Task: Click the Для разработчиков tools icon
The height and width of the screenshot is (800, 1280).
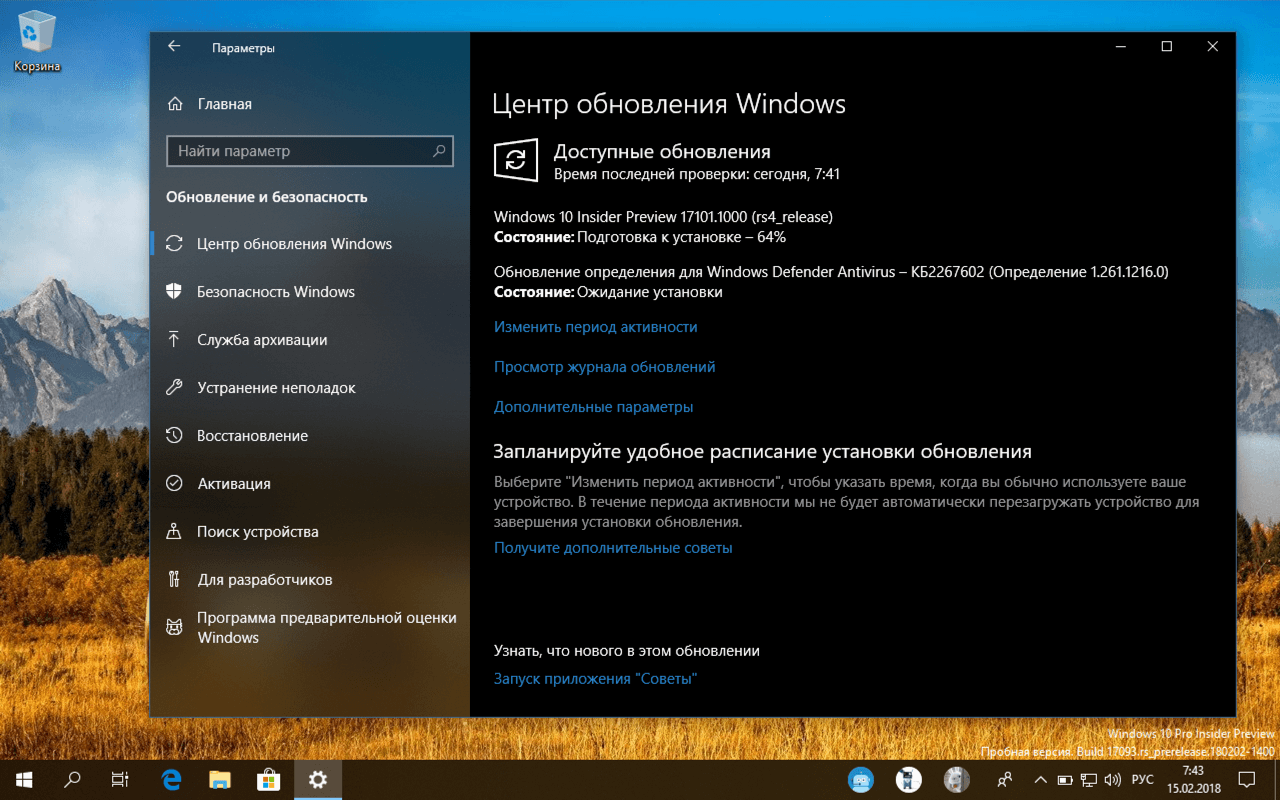Action: coord(174,580)
